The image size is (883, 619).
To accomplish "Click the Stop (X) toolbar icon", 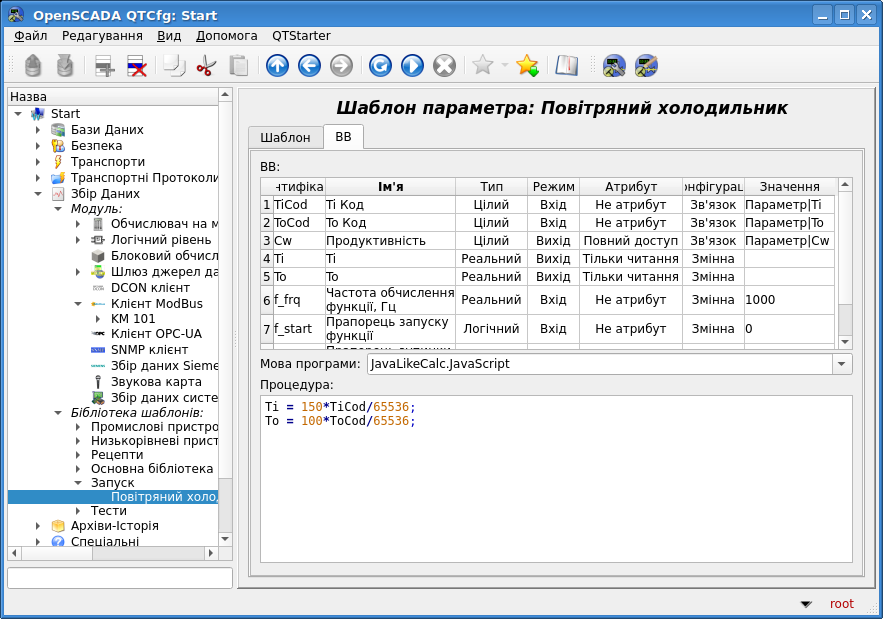I will [x=444, y=66].
